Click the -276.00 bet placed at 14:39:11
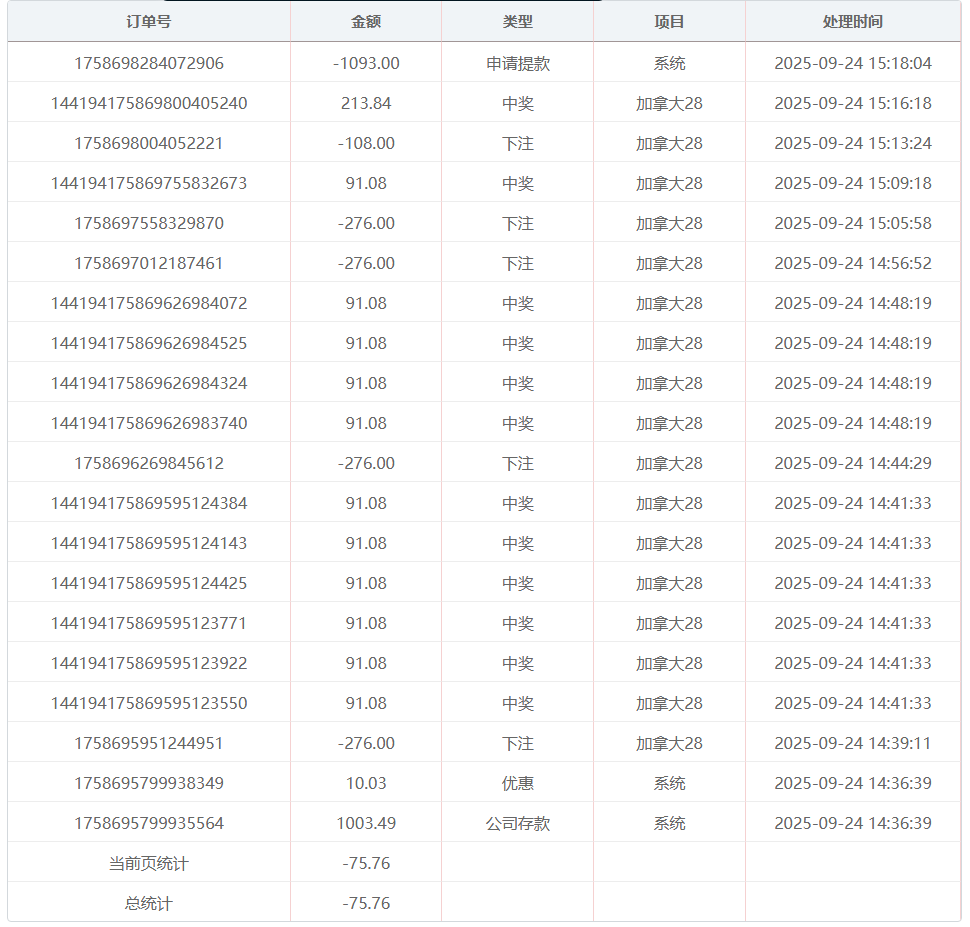This screenshot has height=927, width=970. (x=365, y=741)
